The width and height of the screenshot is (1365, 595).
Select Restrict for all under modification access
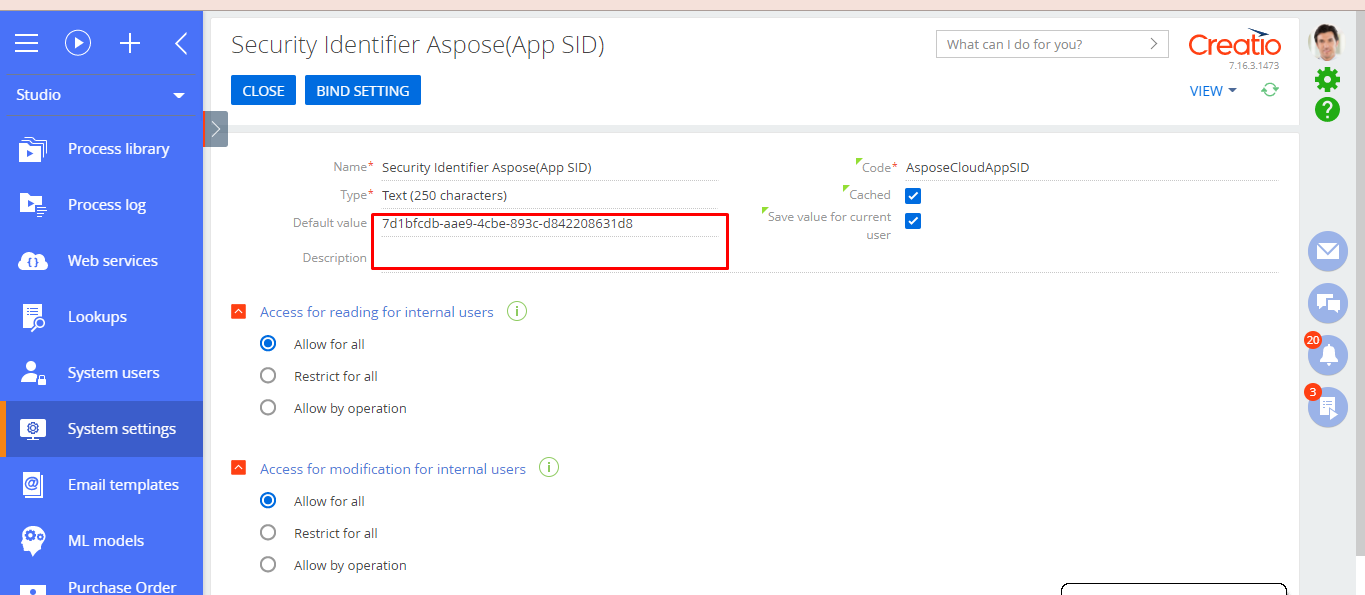268,533
